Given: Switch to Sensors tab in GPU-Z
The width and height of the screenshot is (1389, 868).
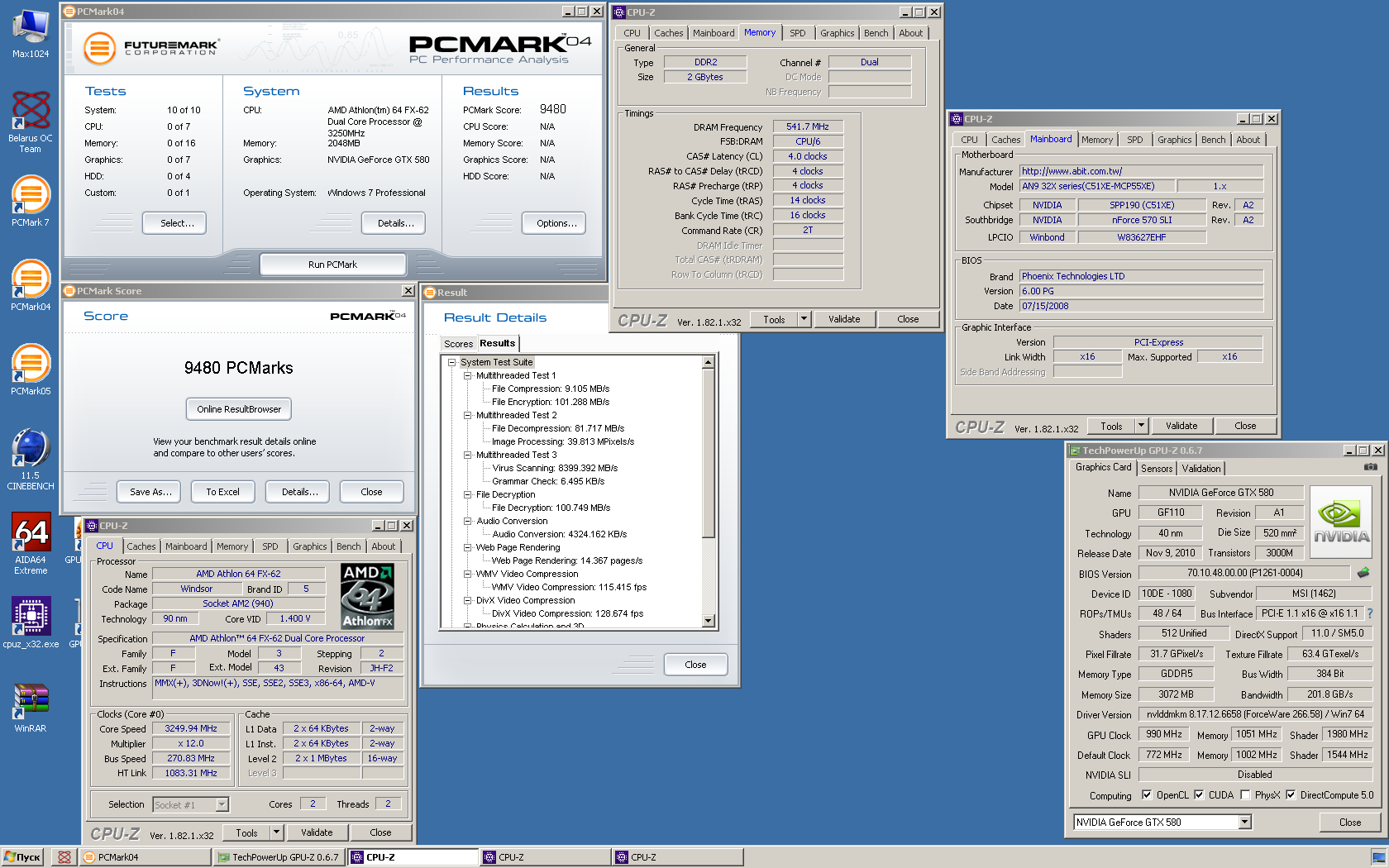Looking at the screenshot, I should (x=1157, y=469).
